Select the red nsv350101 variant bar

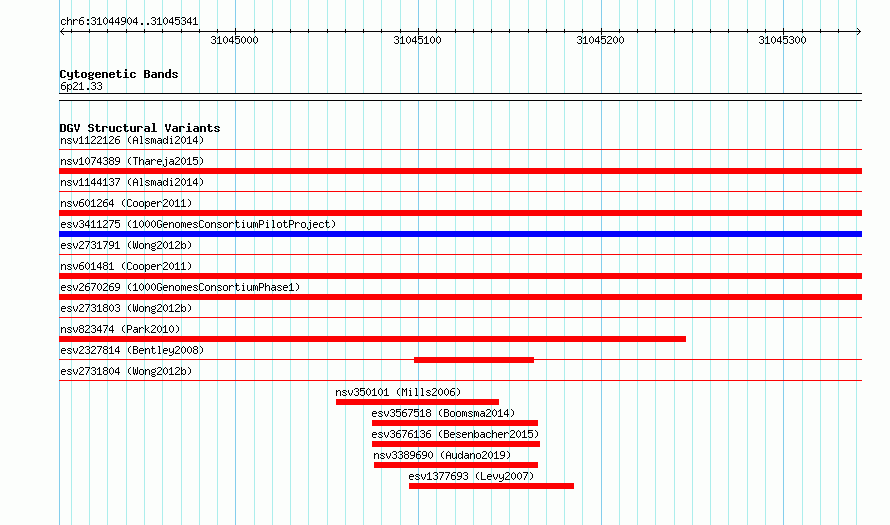pos(417,402)
